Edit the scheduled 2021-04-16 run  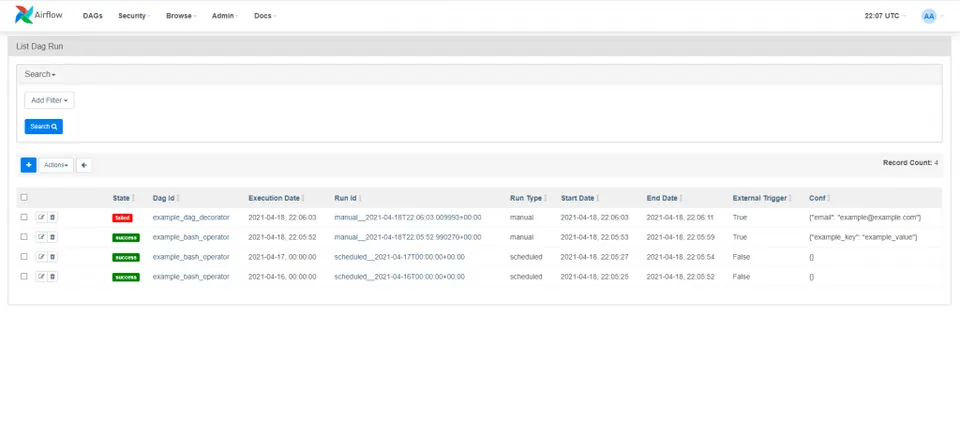(x=41, y=276)
